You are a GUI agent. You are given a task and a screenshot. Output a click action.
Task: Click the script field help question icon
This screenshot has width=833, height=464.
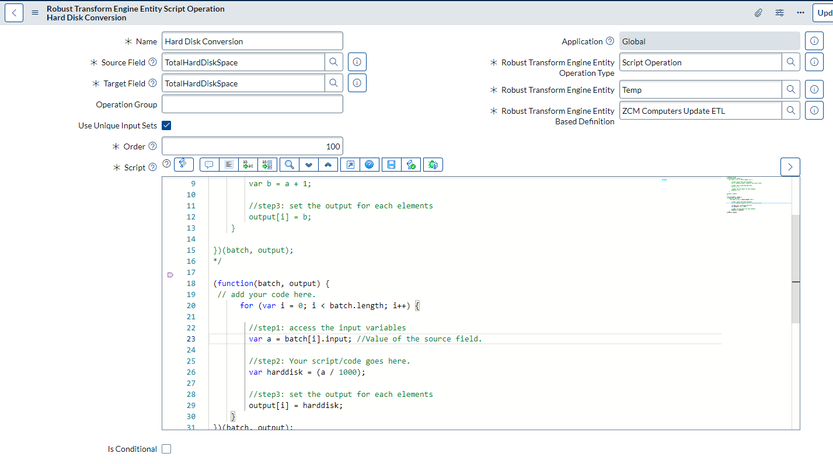coord(166,164)
